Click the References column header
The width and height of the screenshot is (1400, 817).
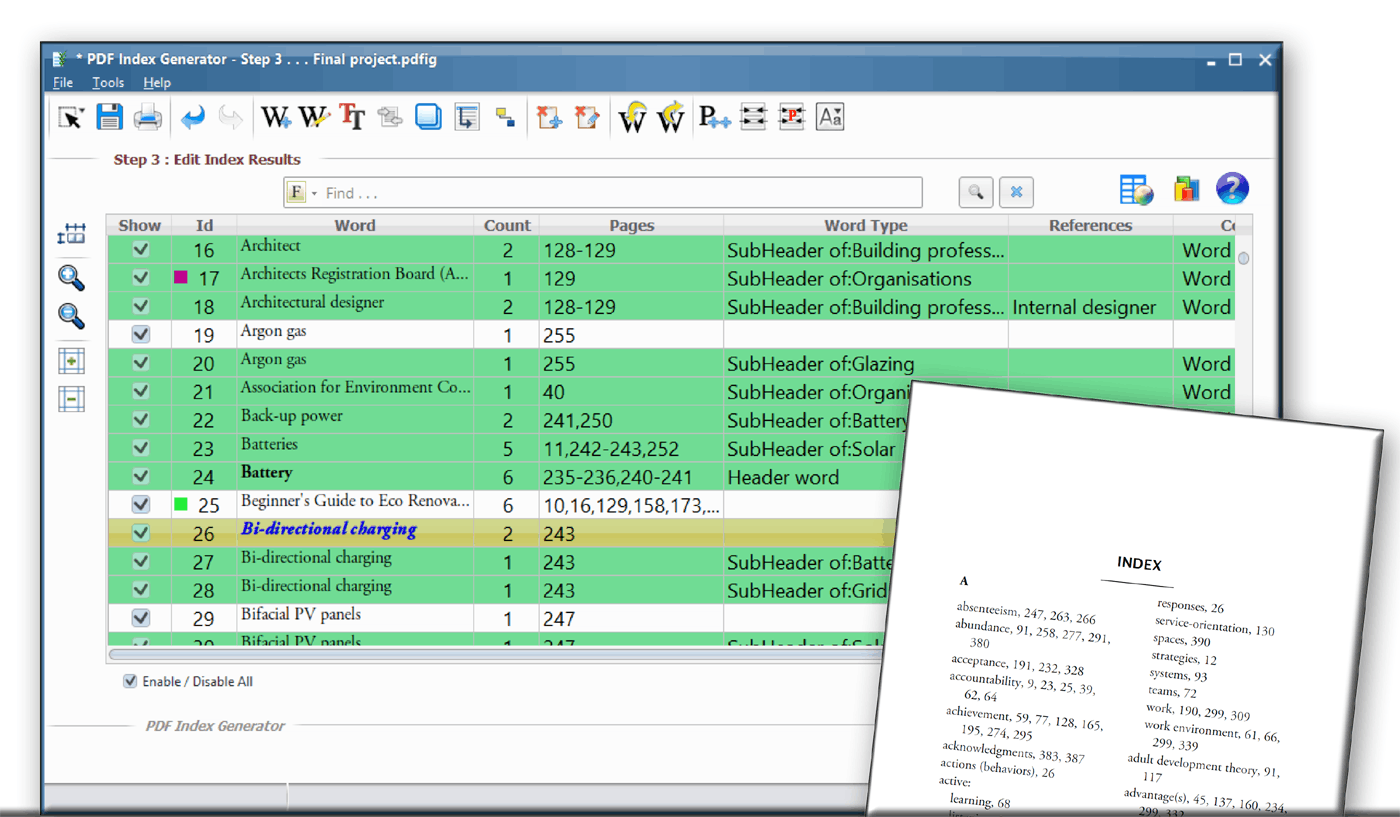[1090, 225]
